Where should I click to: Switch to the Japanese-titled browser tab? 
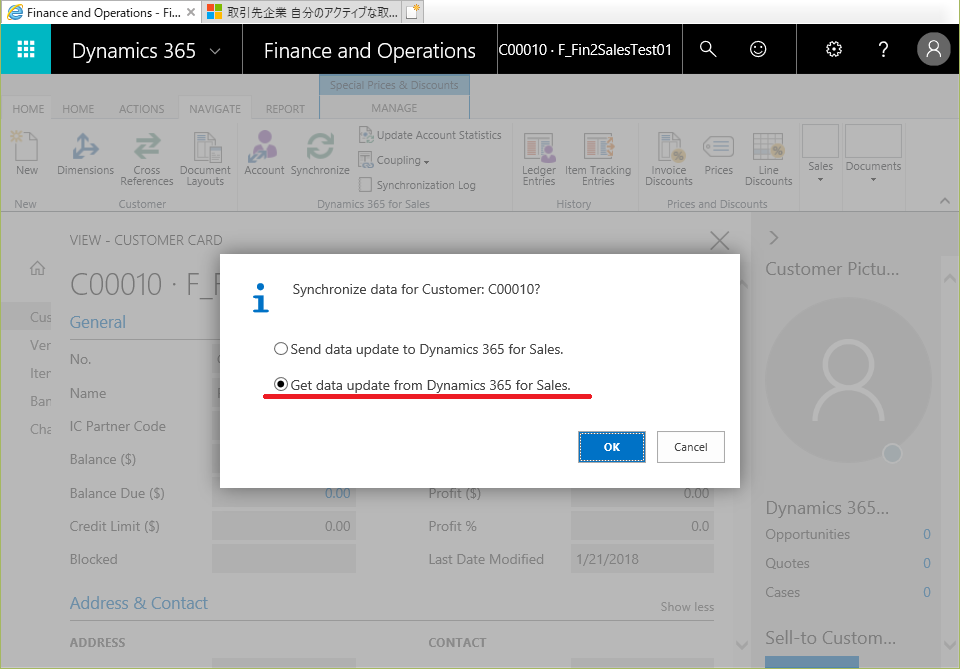302,12
